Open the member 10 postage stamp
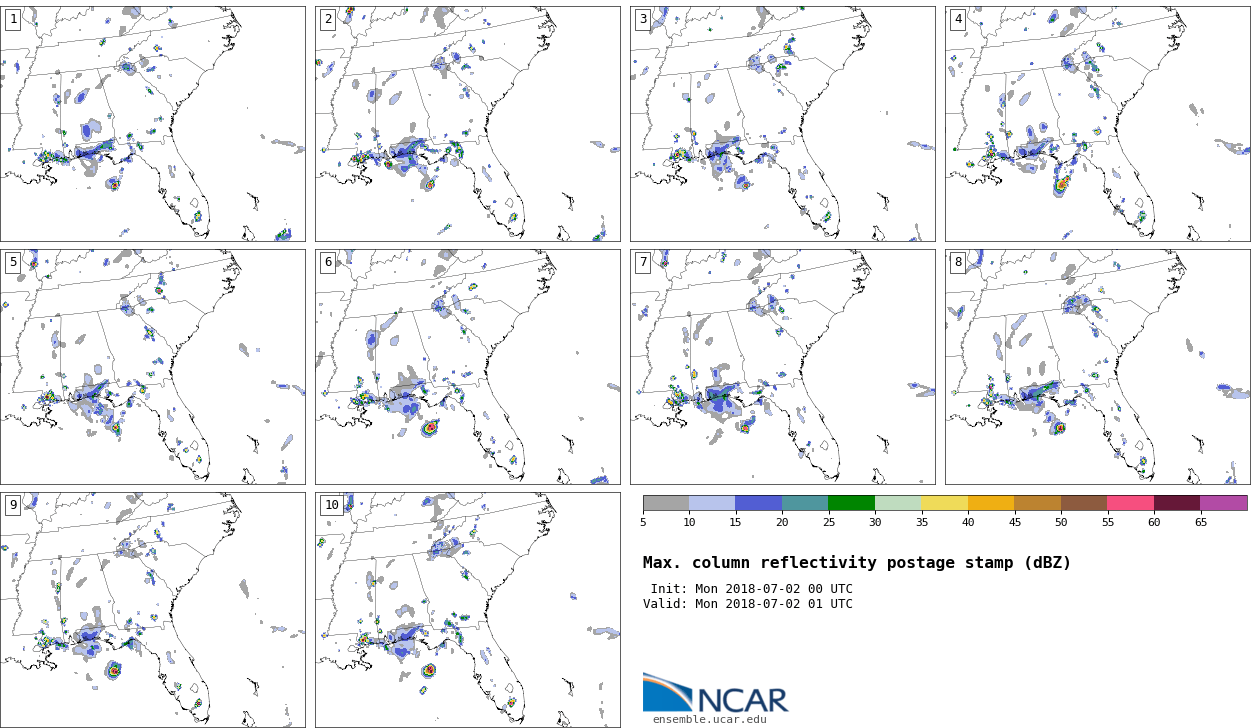 [x=467, y=609]
